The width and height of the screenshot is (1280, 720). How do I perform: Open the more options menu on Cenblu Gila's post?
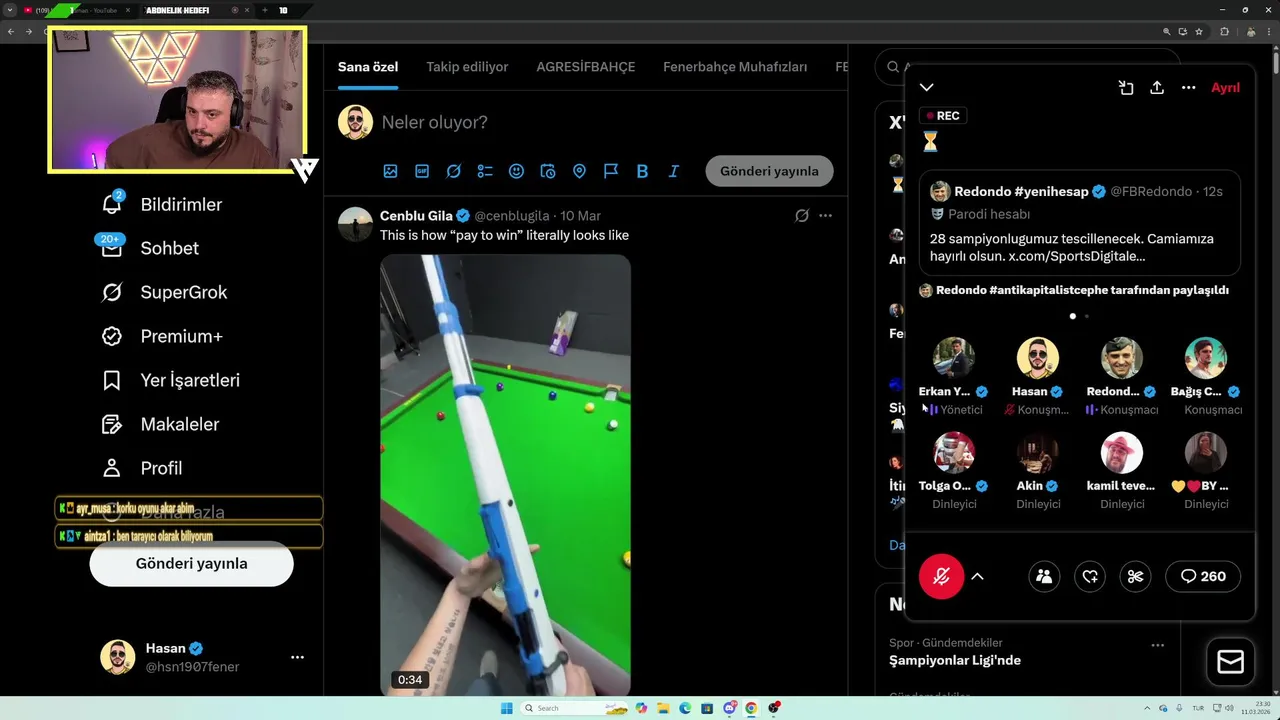coord(825,215)
